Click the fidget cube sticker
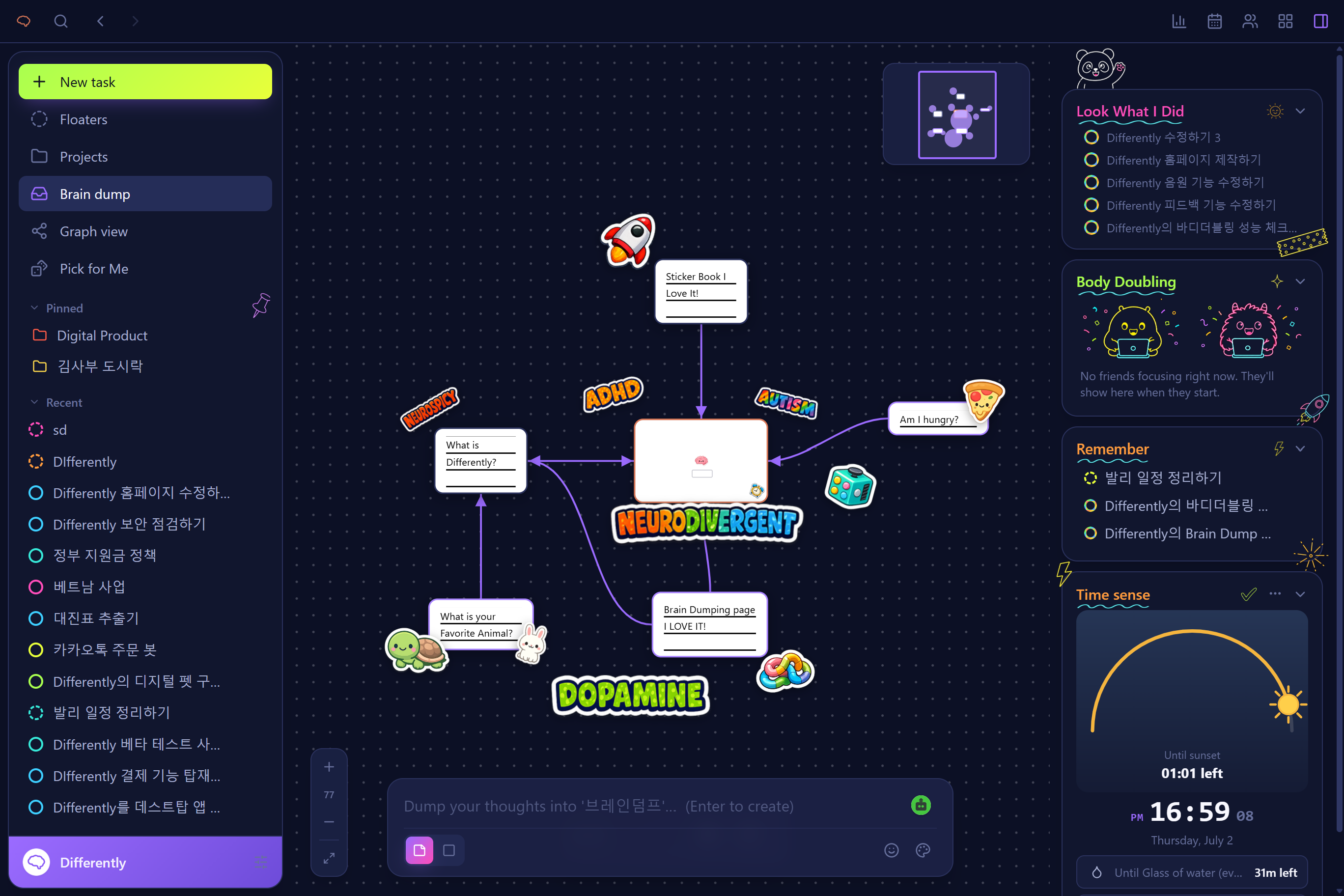 pyautogui.click(x=850, y=487)
